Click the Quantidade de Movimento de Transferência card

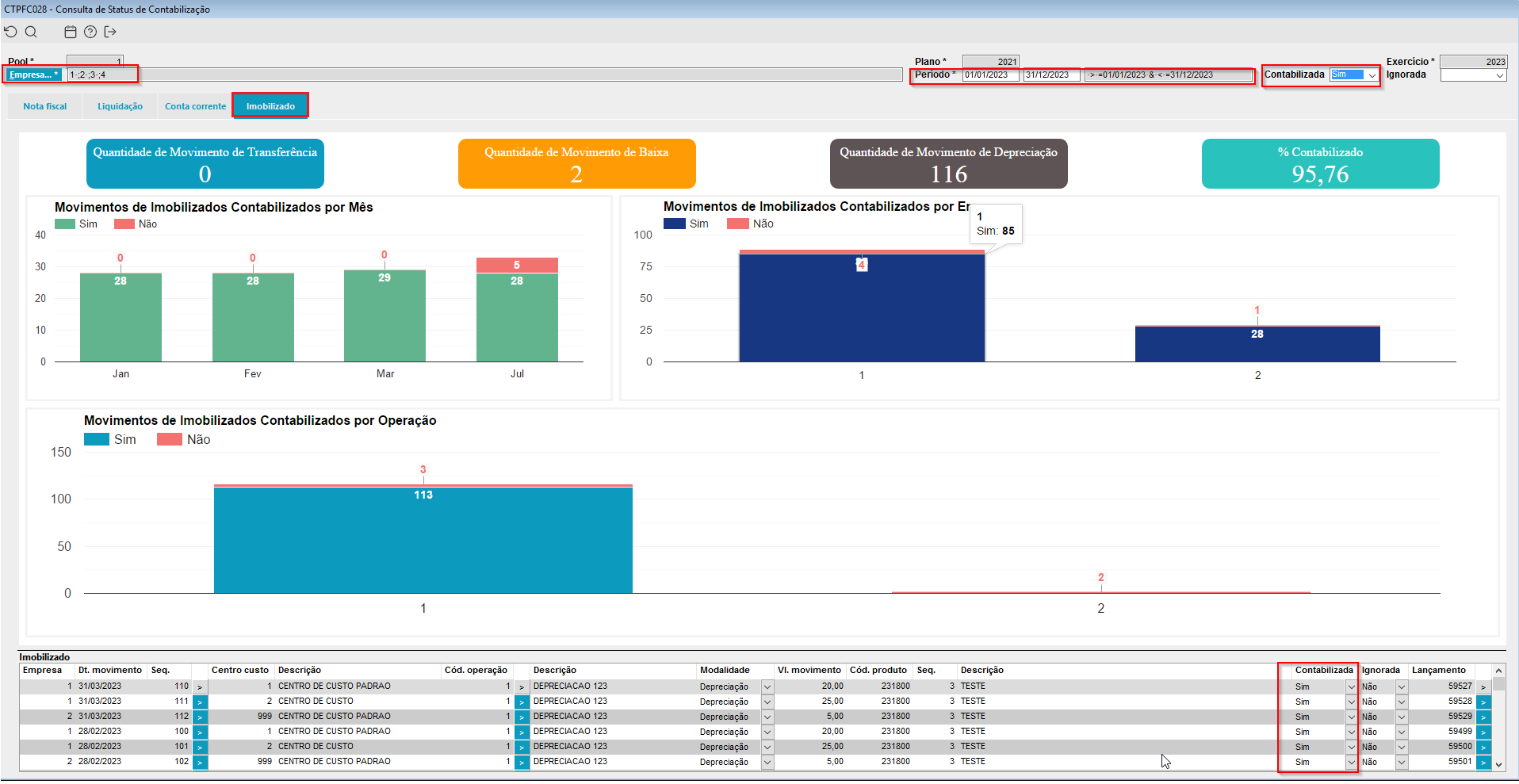tap(205, 164)
